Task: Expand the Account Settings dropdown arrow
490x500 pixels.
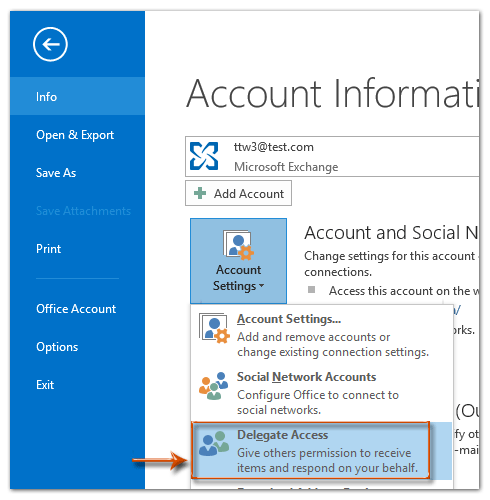Action: (261, 285)
